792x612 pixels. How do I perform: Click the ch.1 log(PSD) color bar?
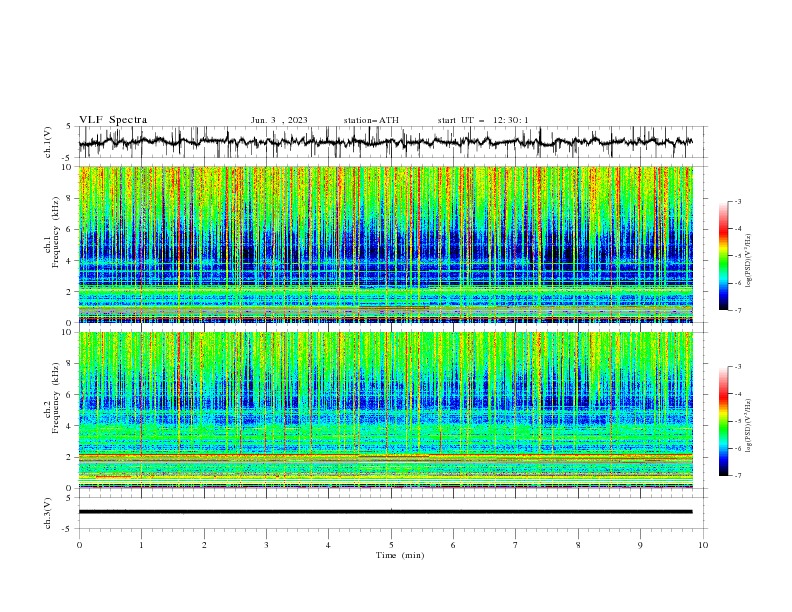723,256
